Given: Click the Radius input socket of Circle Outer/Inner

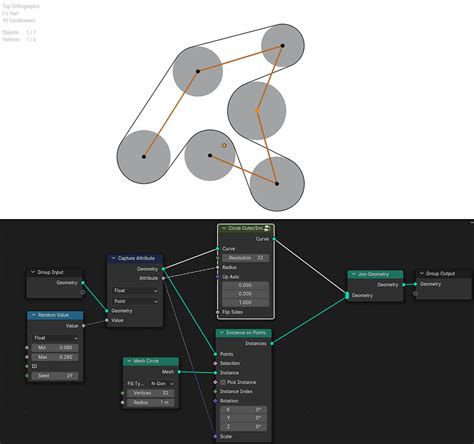Looking at the screenshot, I should [x=218, y=267].
